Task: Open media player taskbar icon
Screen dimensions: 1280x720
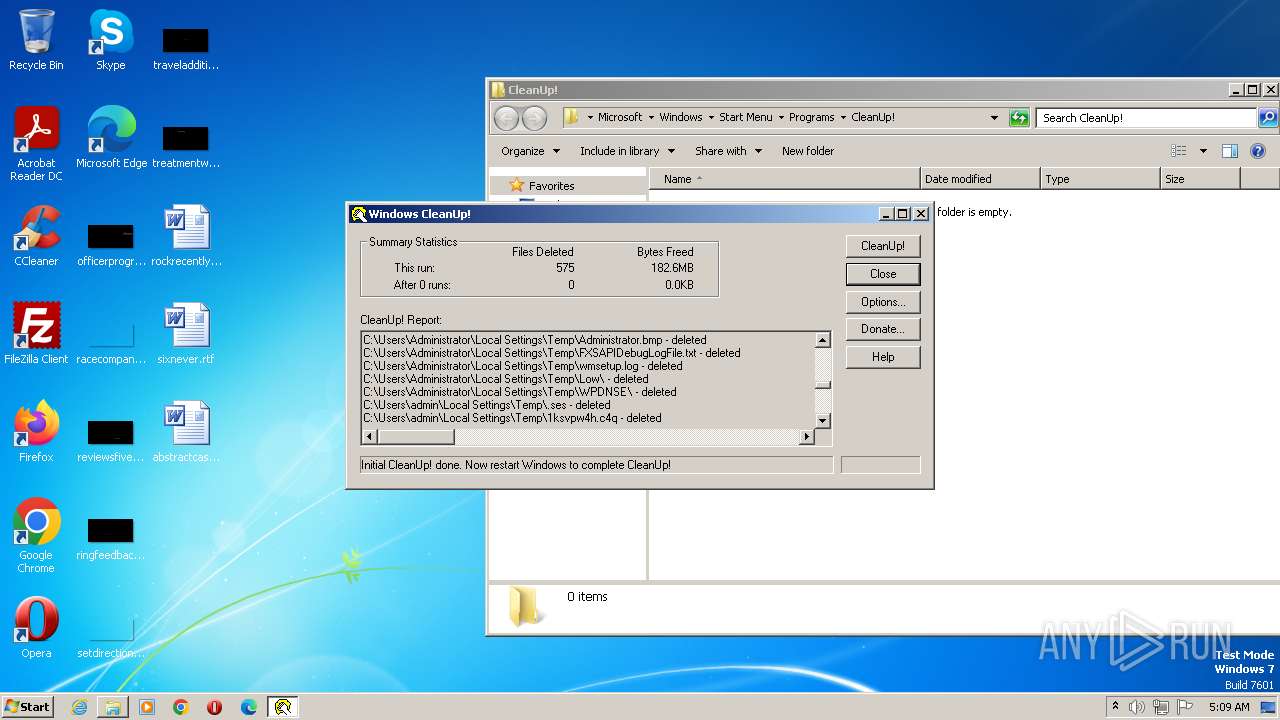Action: point(147,707)
